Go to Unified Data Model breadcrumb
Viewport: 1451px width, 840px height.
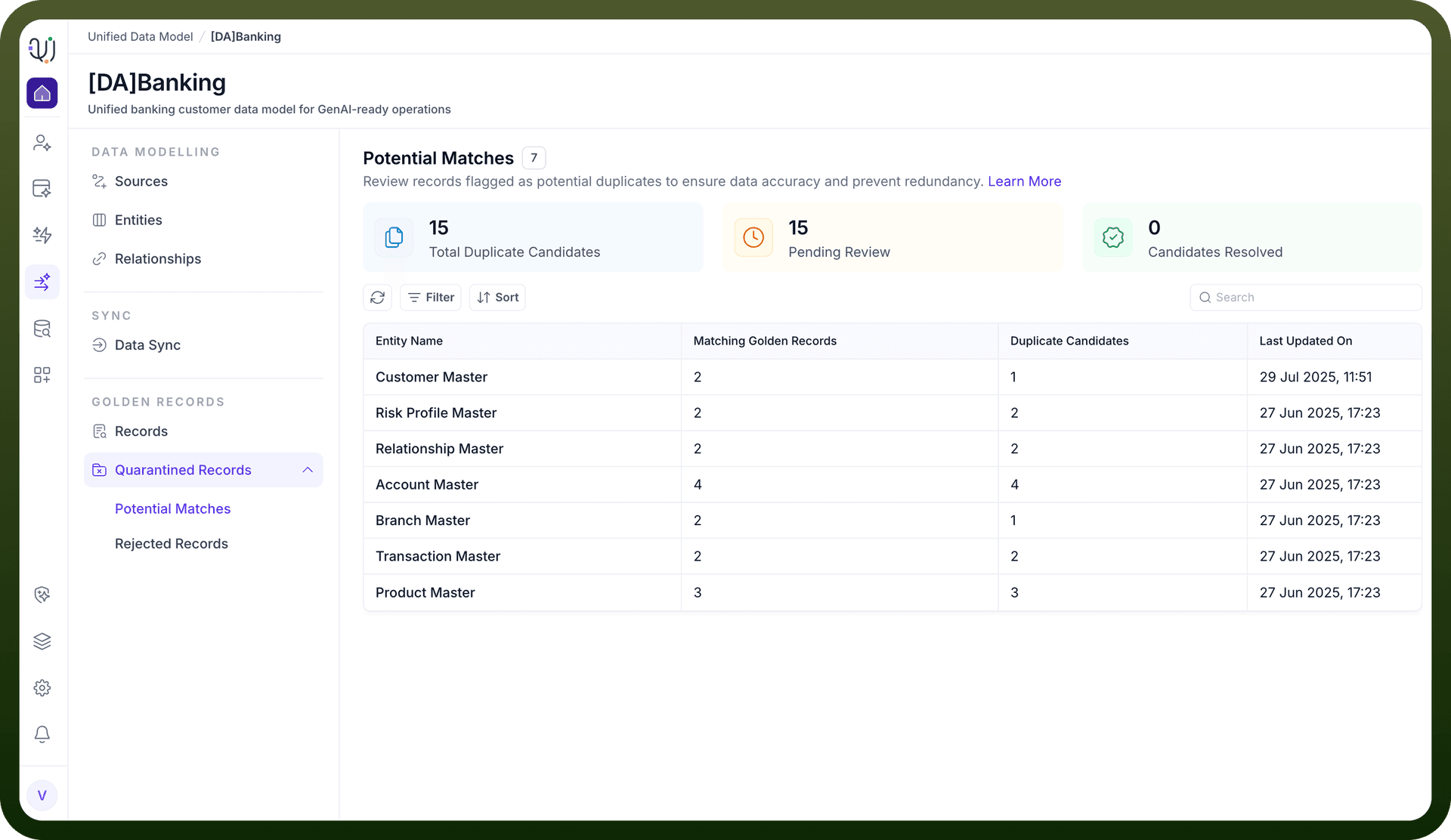[x=140, y=36]
